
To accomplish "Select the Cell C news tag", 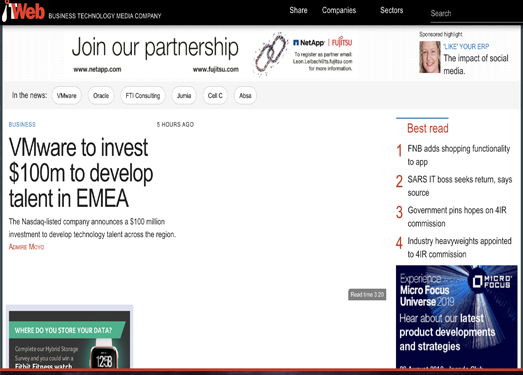I will click(215, 96).
